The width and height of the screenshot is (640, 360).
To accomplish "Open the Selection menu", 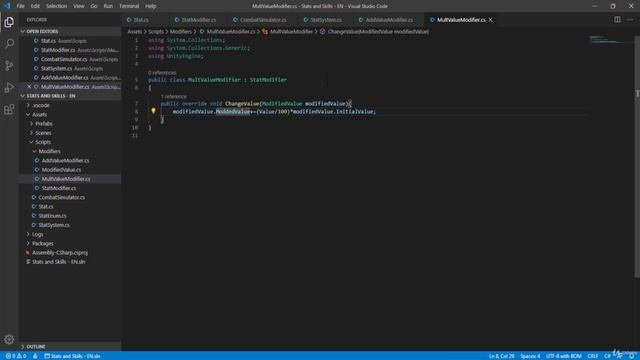I will (56, 6).
